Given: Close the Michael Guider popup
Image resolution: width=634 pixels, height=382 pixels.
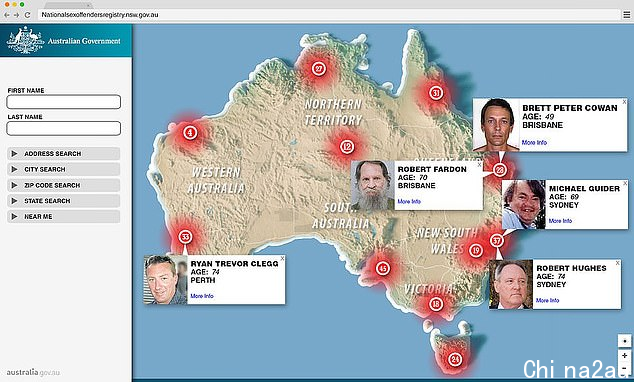Looking at the screenshot, I should coord(625,184).
